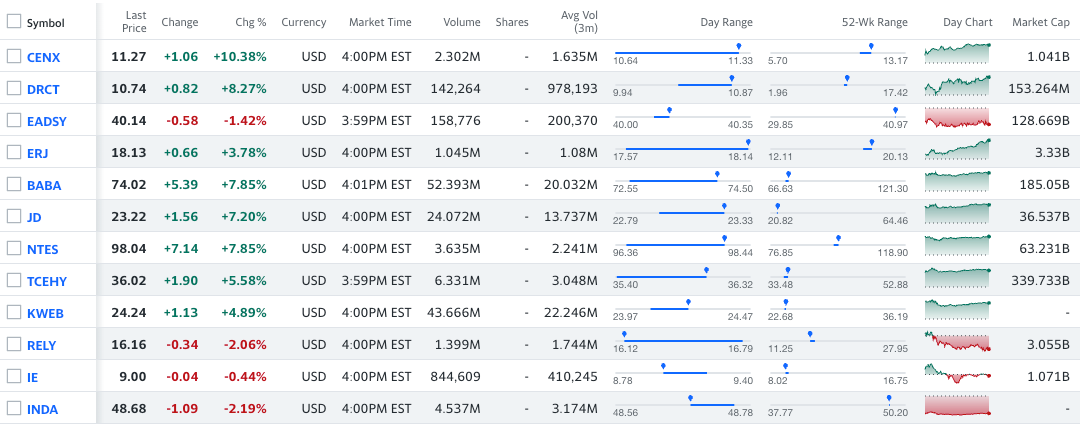1080x432 pixels.
Task: Open the DRCT ticker link
Action: coord(43,89)
